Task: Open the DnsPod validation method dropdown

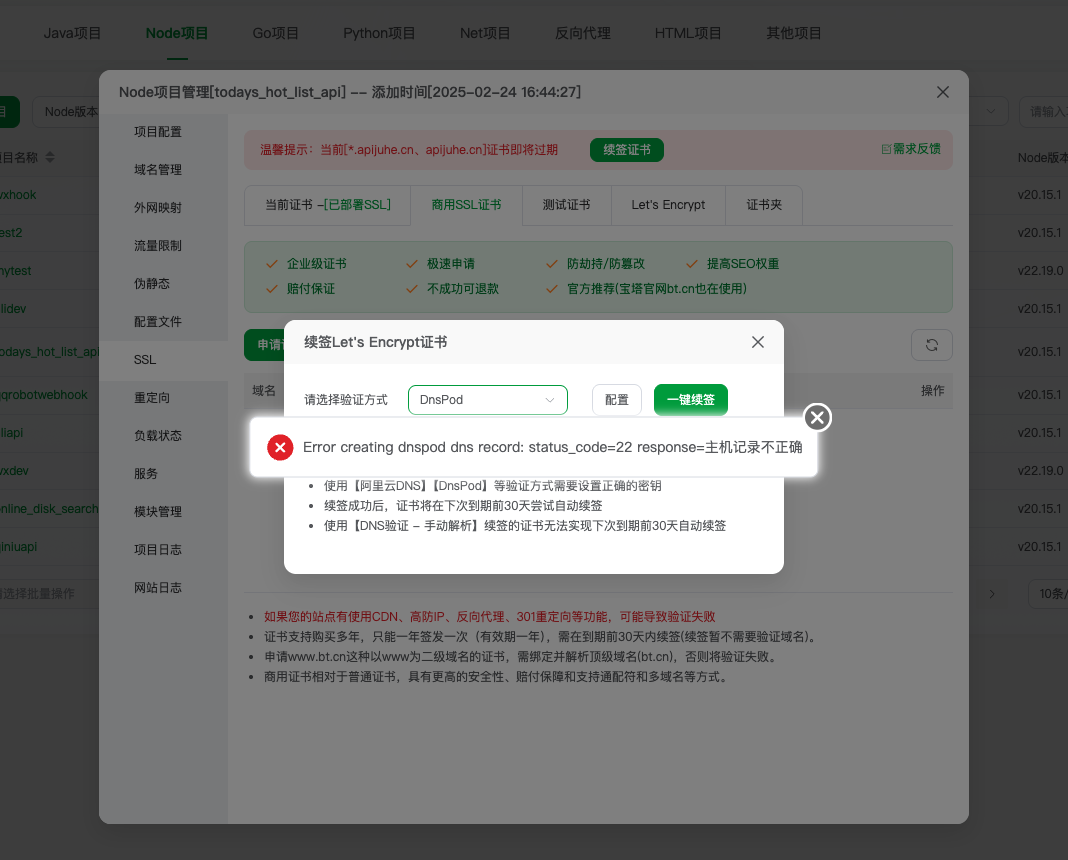Action: [x=487, y=399]
